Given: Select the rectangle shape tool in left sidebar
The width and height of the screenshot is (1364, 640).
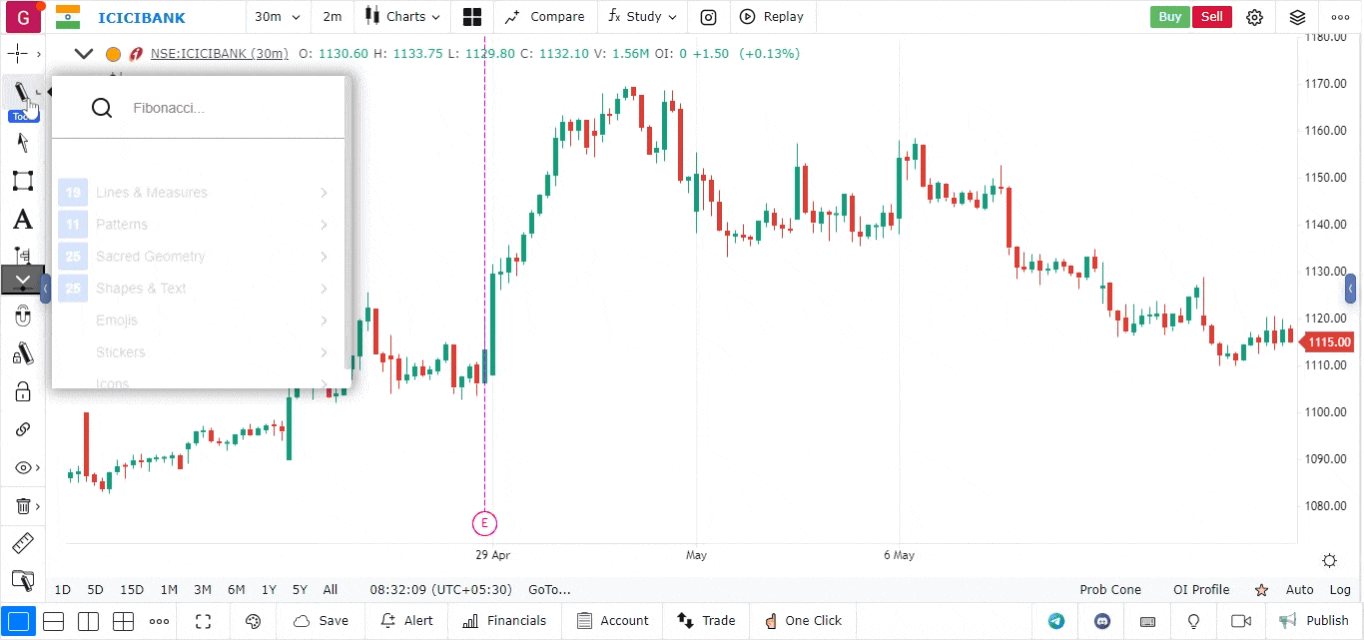Looking at the screenshot, I should click(x=22, y=181).
